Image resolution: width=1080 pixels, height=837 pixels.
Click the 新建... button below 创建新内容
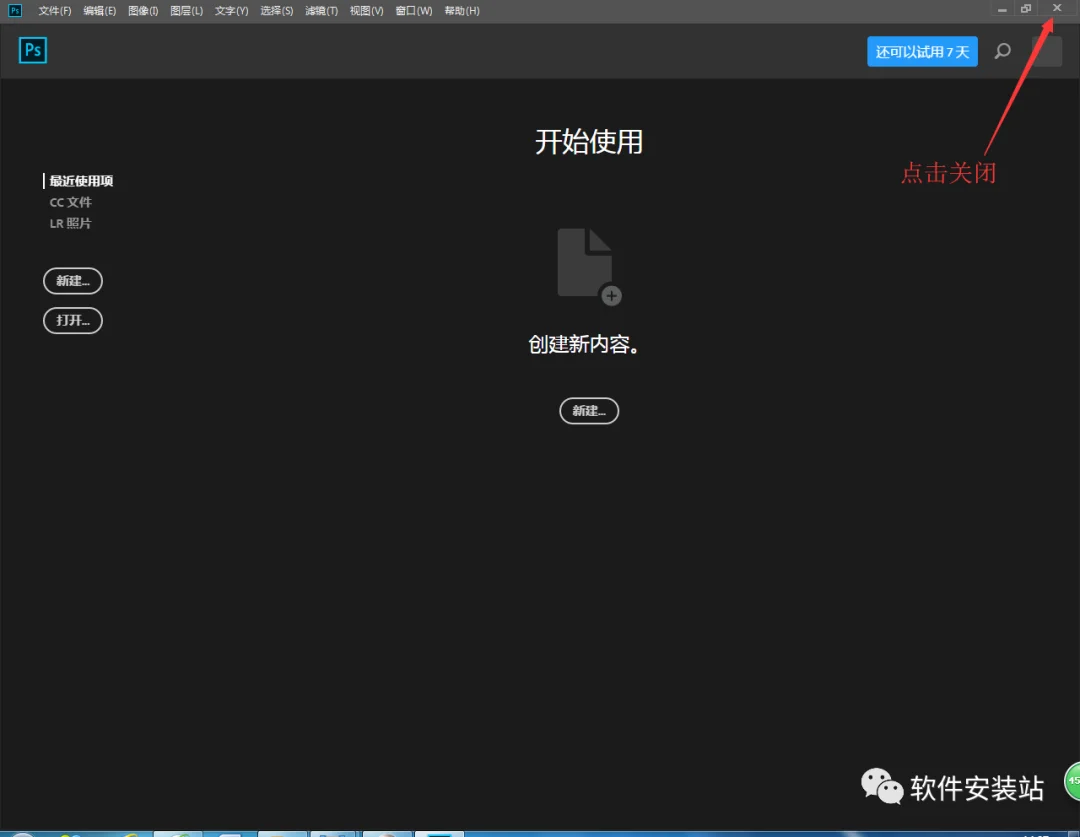[x=589, y=411]
